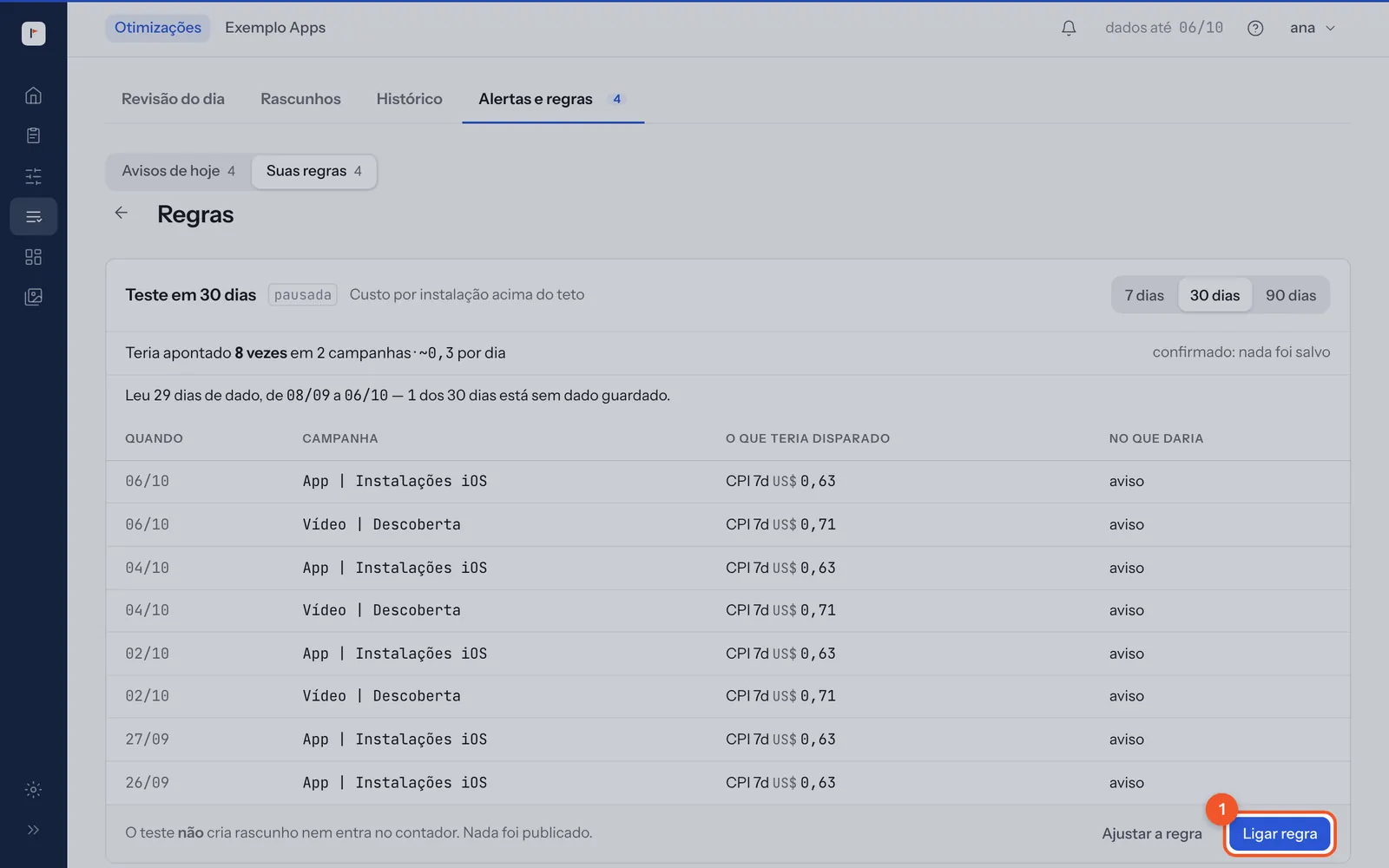Open the help question mark icon

click(1255, 28)
